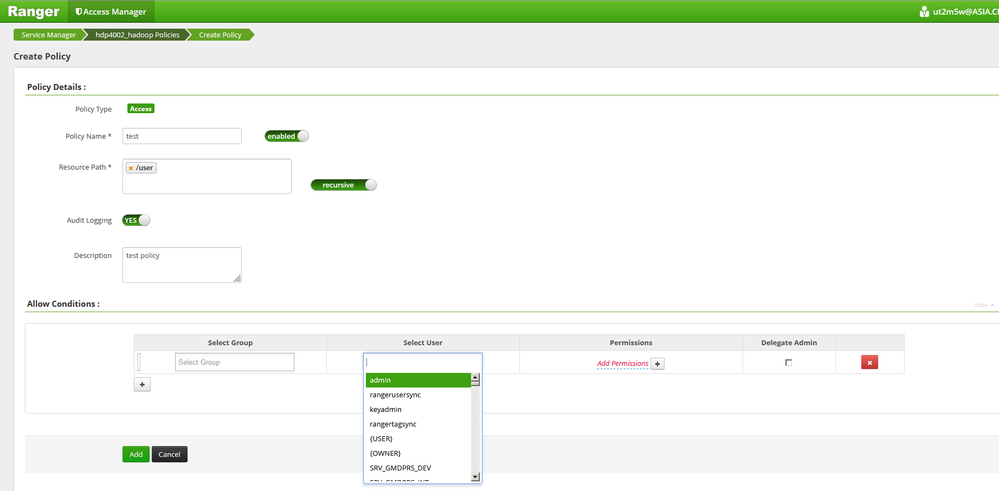Click the Add Permissions link
Image resolution: width=999 pixels, height=491 pixels.
[x=622, y=364]
